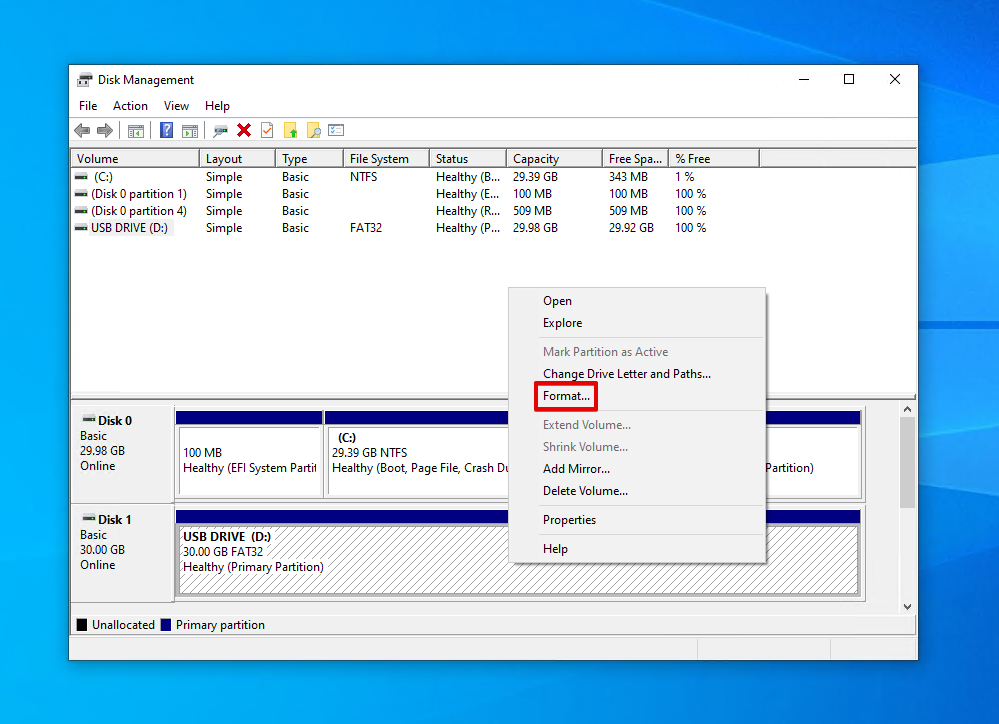Open the Action menu
The height and width of the screenshot is (724, 999).
point(130,106)
